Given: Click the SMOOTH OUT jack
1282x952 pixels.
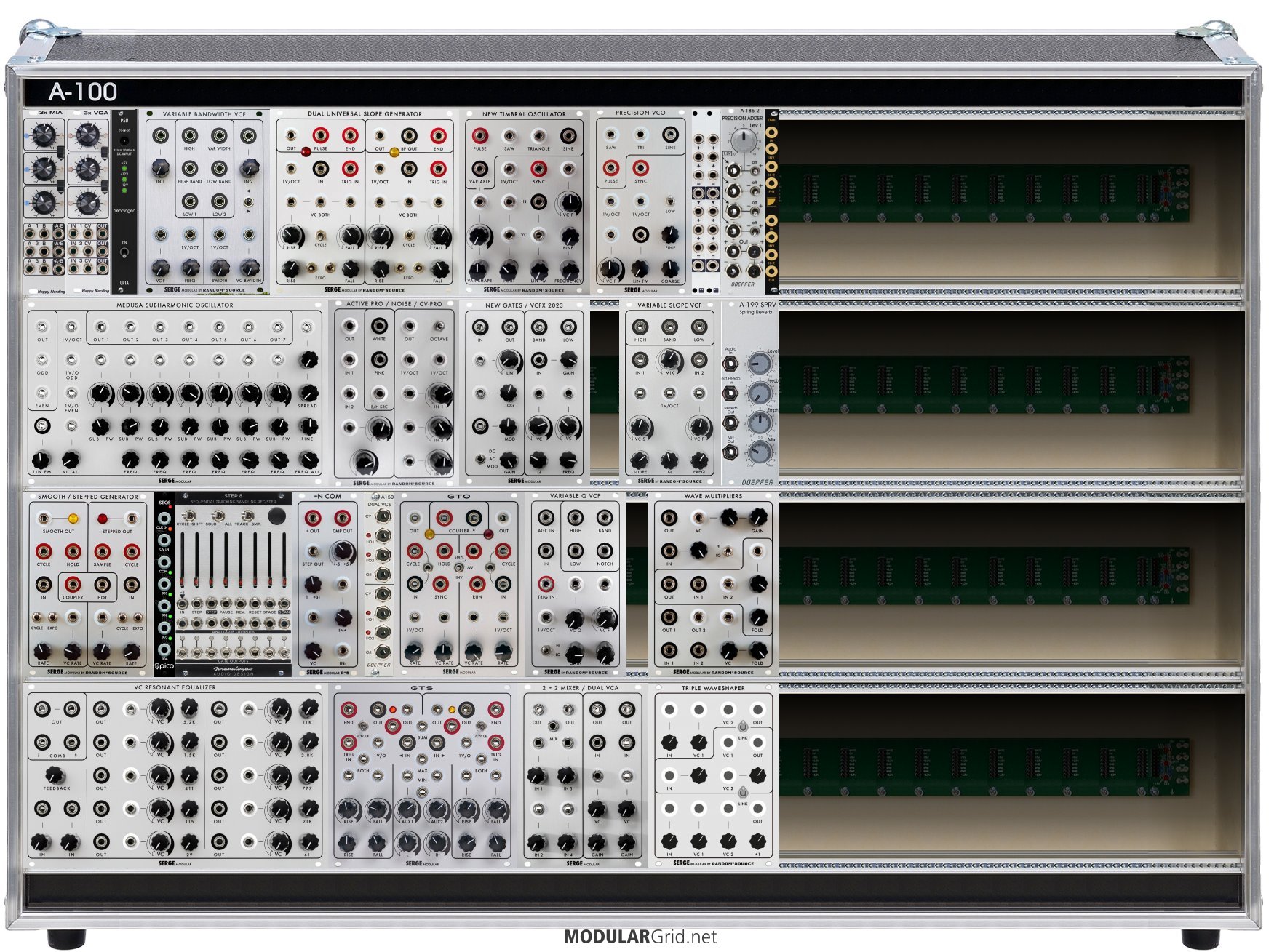Looking at the screenshot, I should (44, 519).
